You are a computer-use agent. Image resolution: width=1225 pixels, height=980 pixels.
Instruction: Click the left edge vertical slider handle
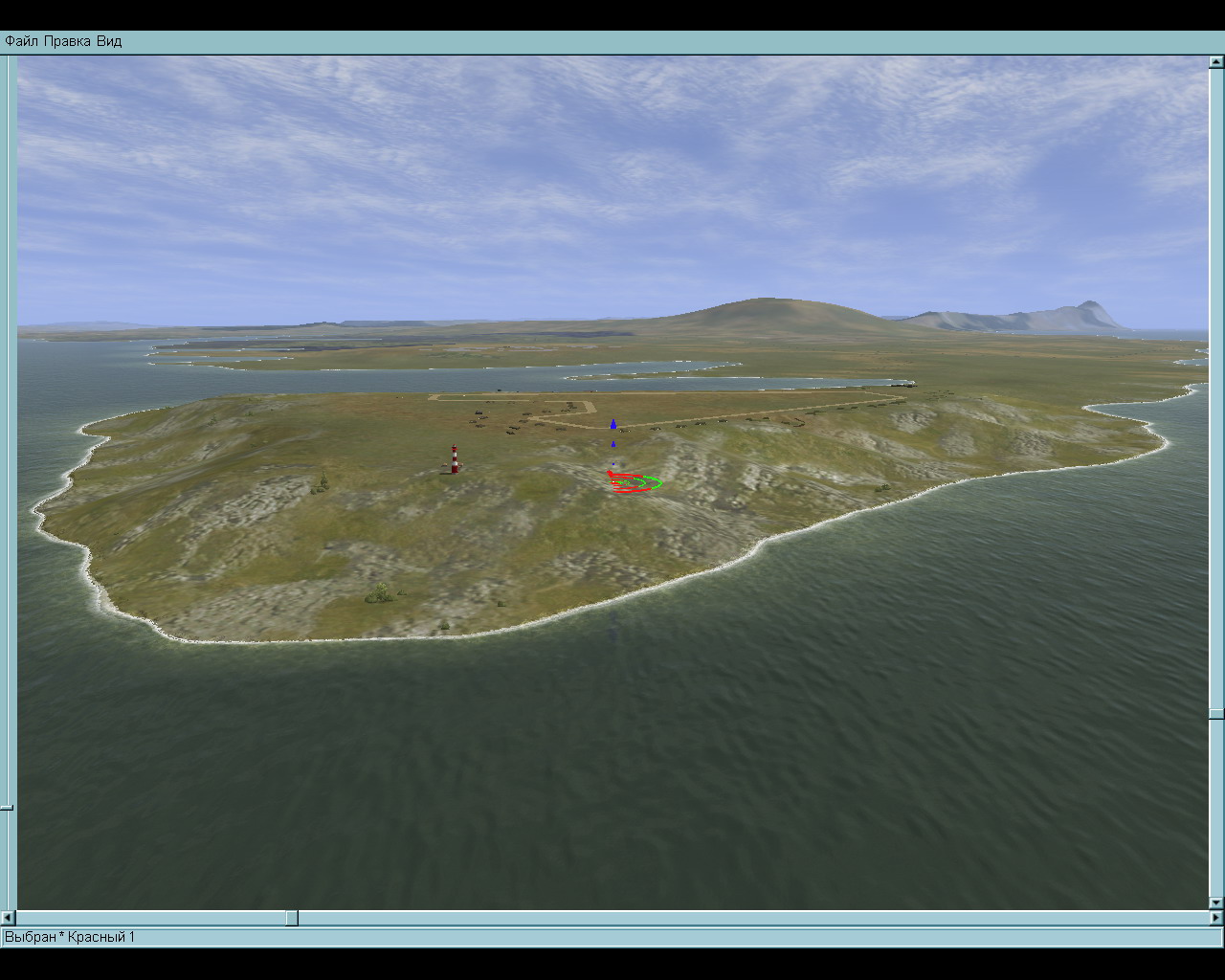(x=7, y=808)
